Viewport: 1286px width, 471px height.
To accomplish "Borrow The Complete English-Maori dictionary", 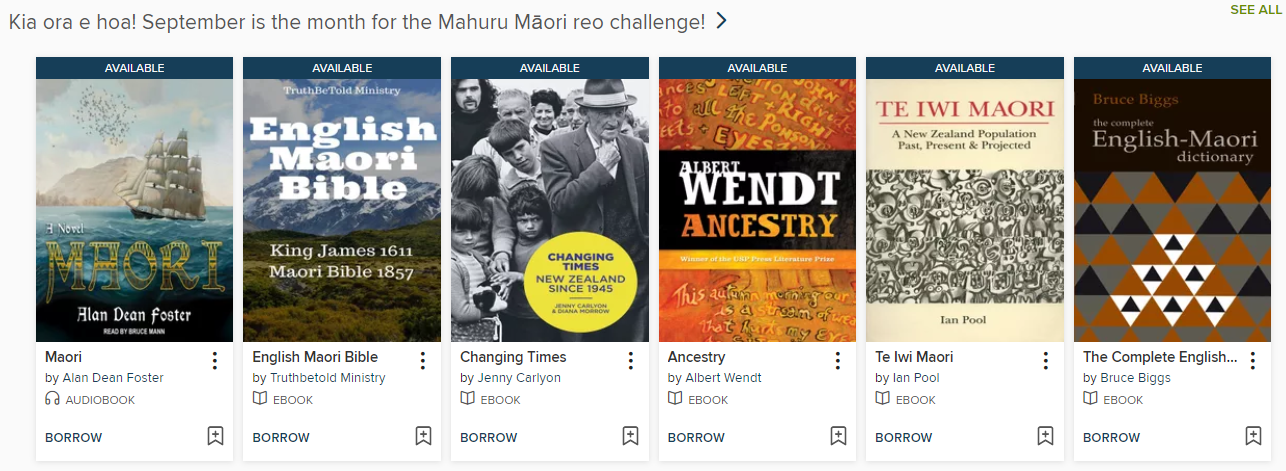I will point(1111,437).
